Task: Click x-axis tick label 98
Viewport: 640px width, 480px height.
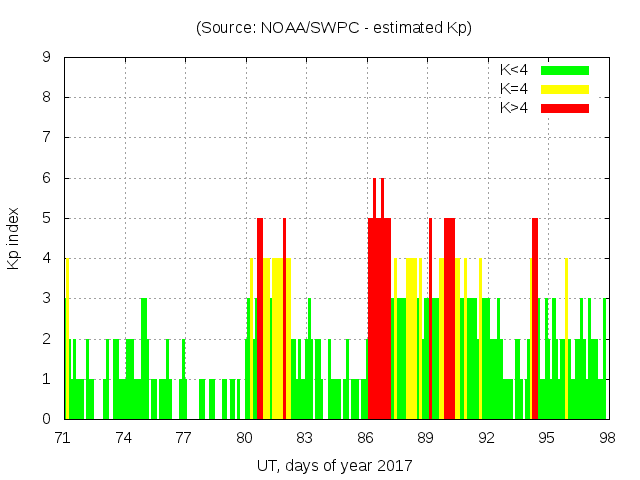Action: click(606, 437)
